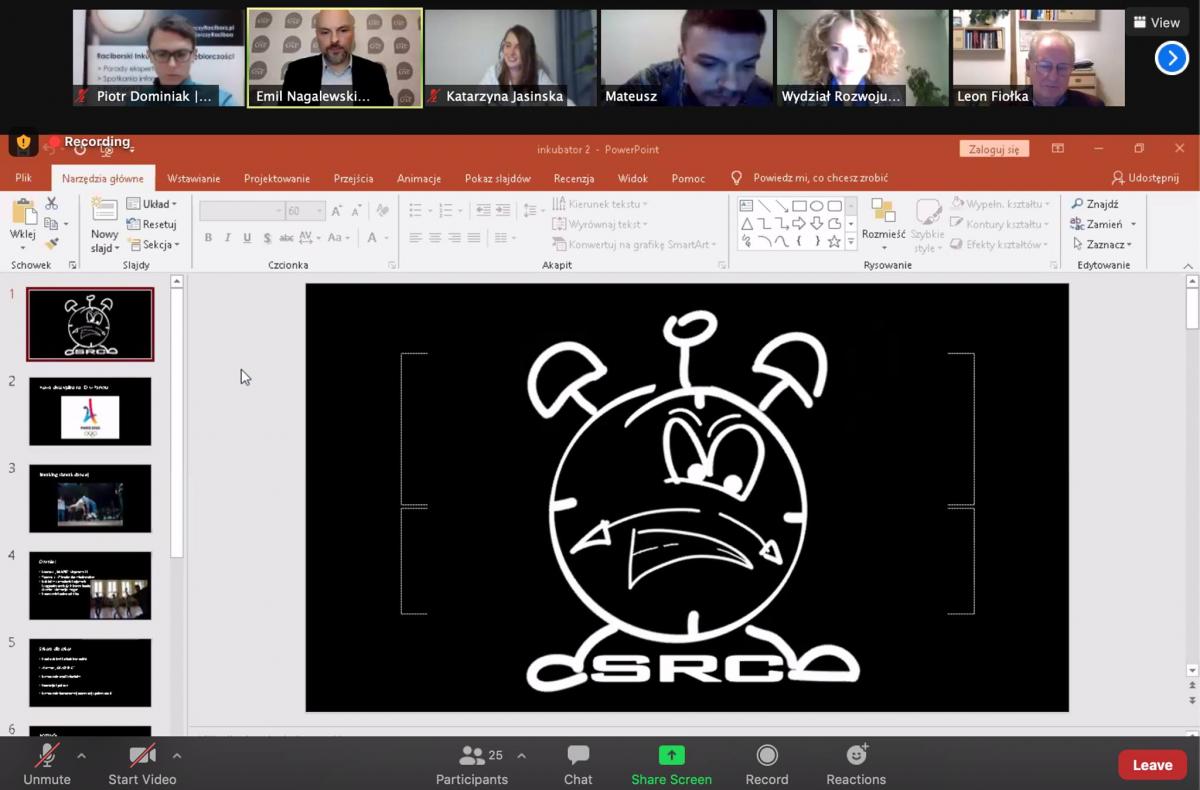Click Emil Nagalewski's video tile
Viewport: 1200px width, 790px height.
pos(335,58)
